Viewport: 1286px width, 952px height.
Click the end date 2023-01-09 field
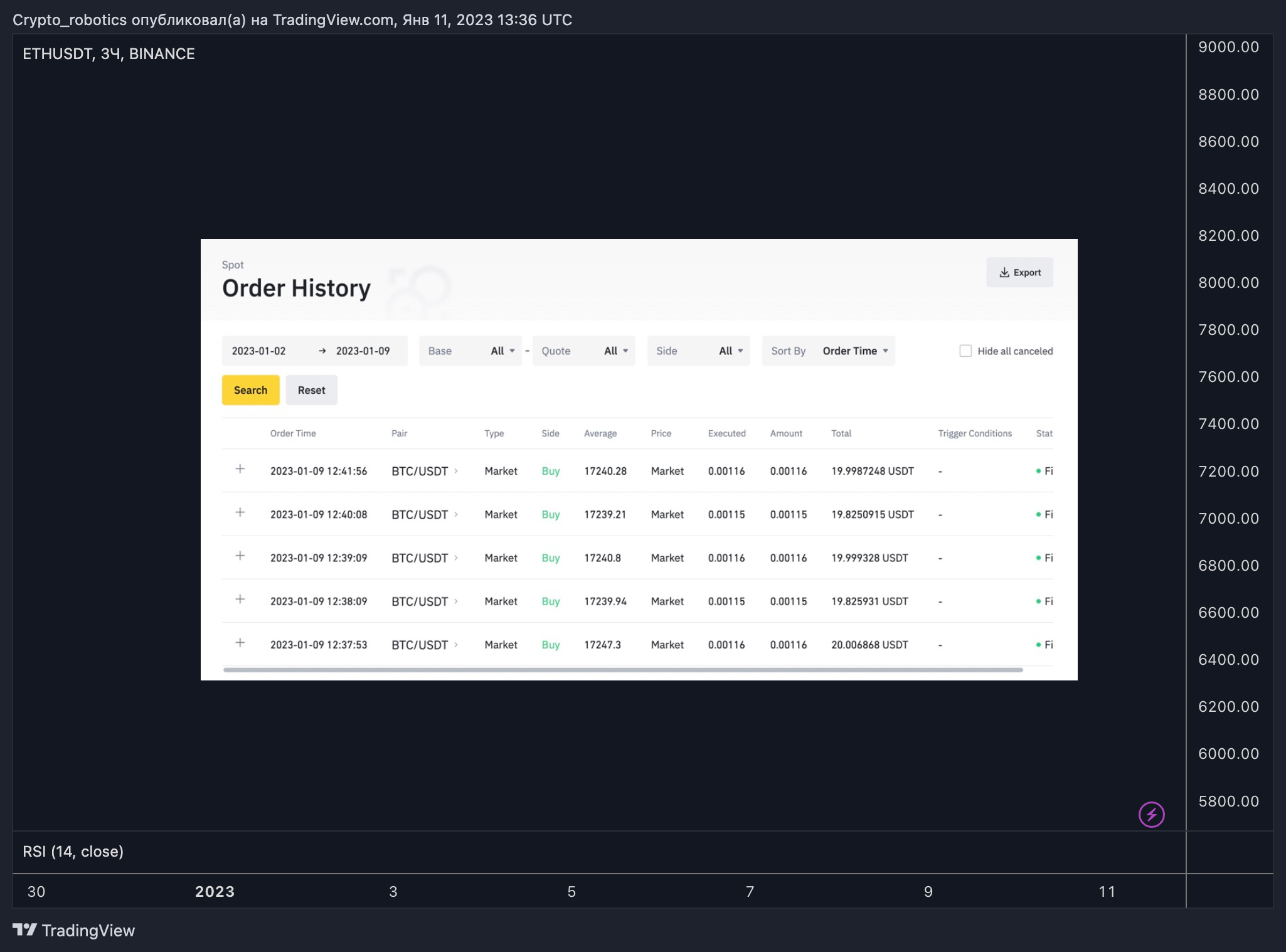[363, 351]
